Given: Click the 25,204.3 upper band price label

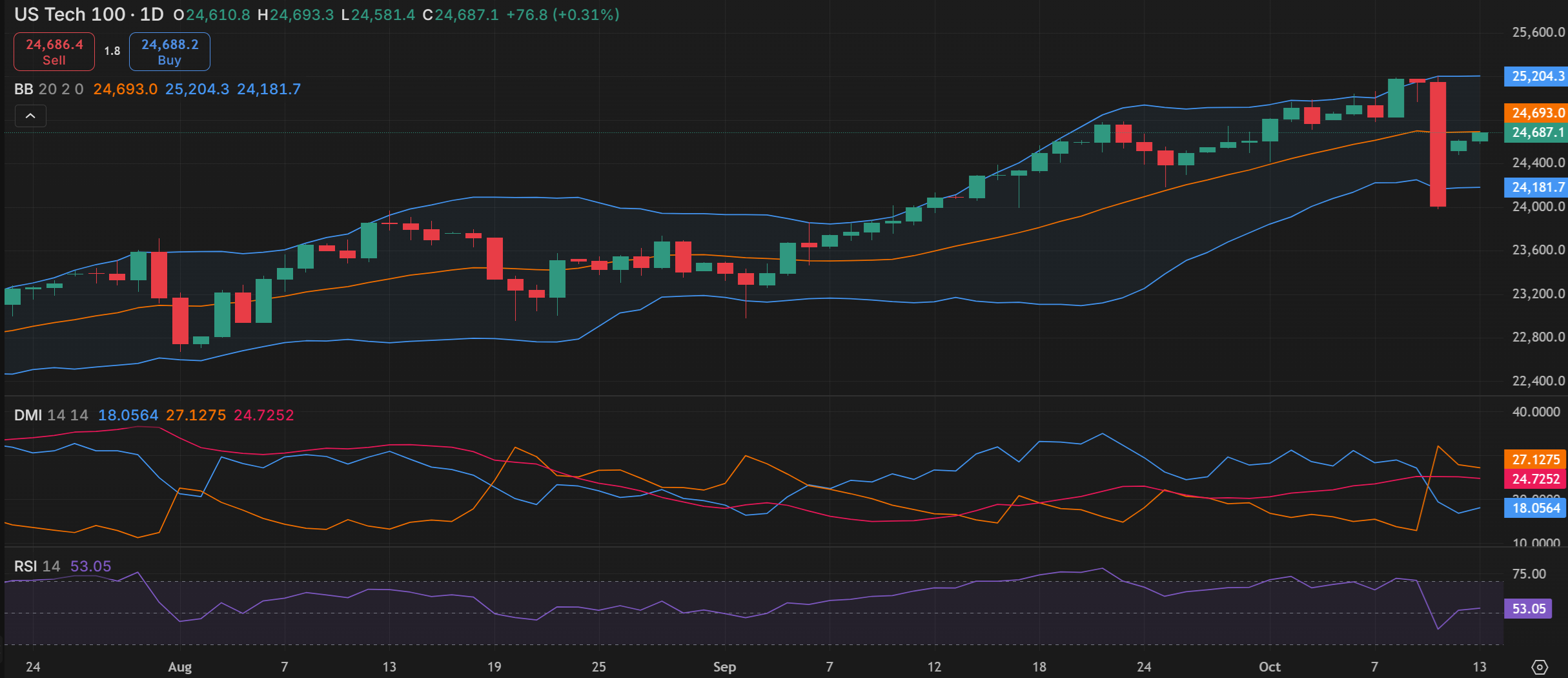Looking at the screenshot, I should coord(1538,76).
